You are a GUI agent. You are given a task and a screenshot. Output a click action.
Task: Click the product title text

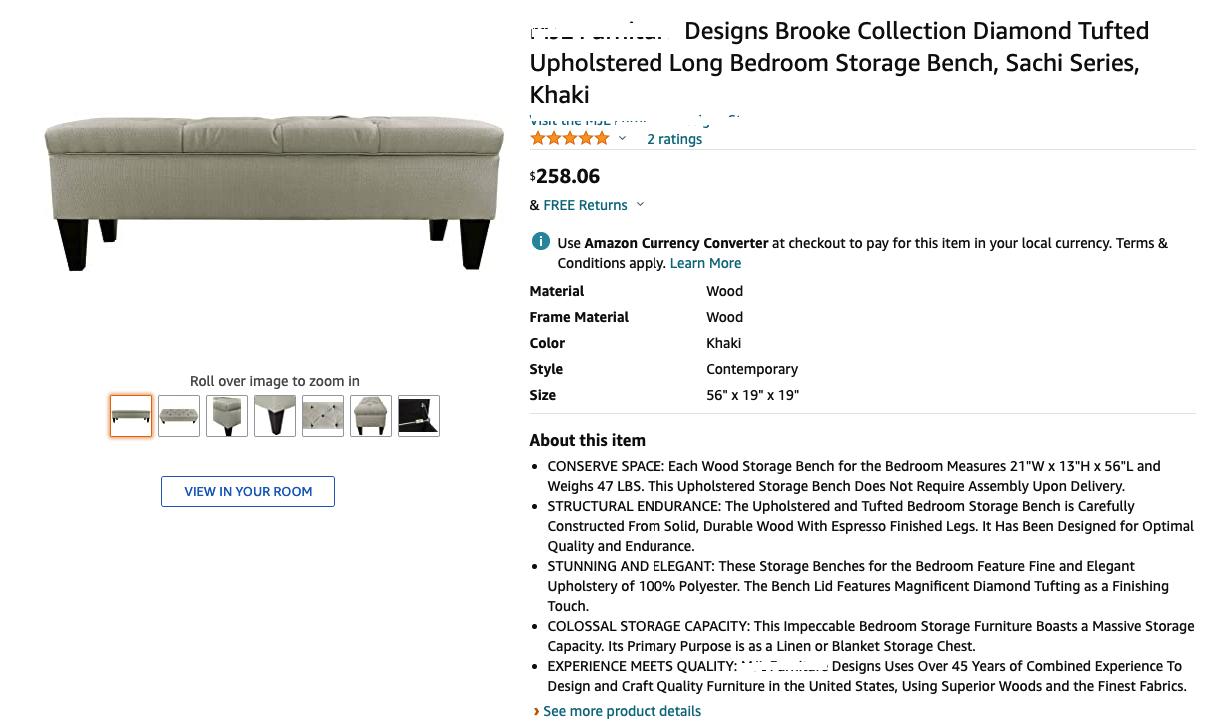click(838, 63)
